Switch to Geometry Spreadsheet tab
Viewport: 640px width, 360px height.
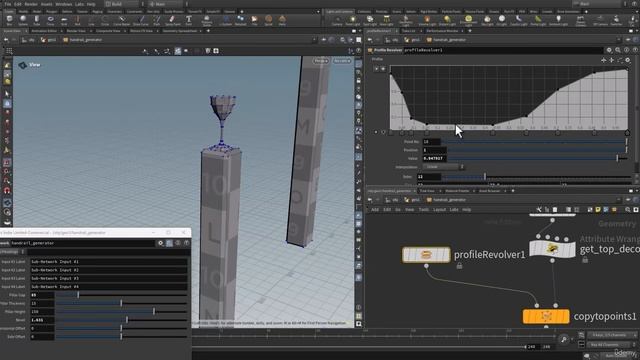180,31
